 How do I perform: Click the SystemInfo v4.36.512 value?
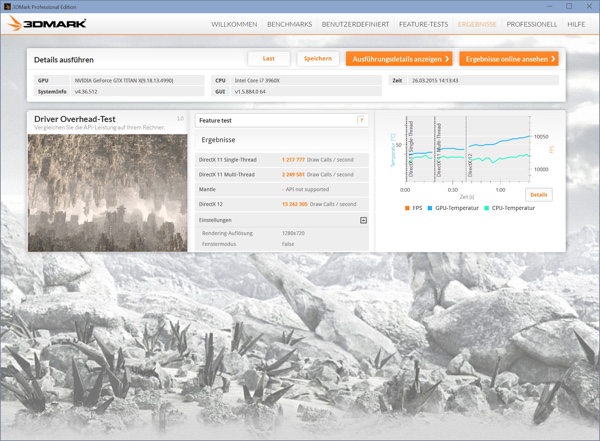pos(137,91)
